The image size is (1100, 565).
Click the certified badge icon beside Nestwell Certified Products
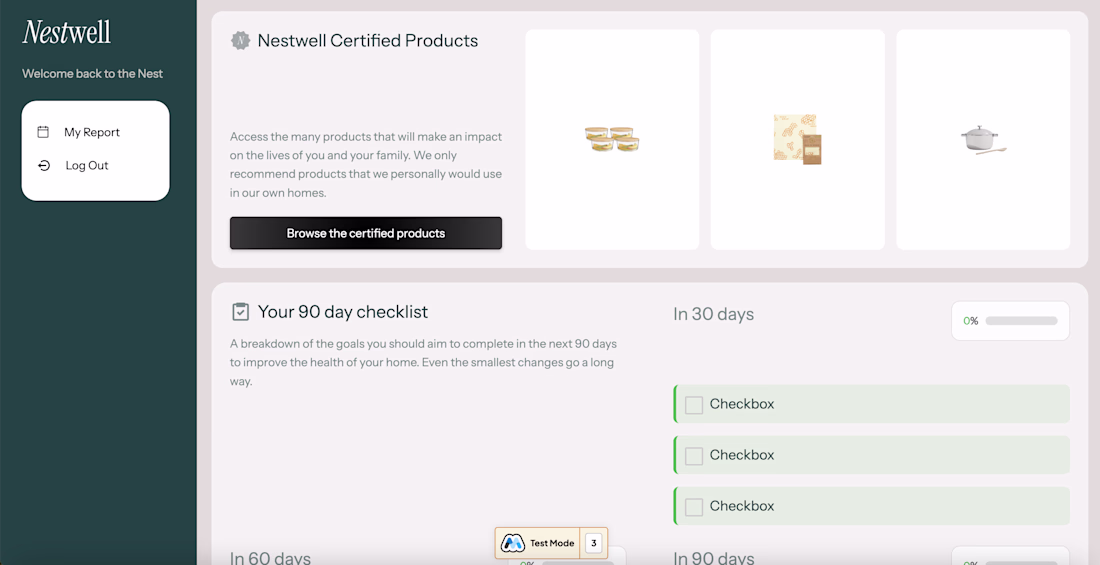tap(240, 41)
